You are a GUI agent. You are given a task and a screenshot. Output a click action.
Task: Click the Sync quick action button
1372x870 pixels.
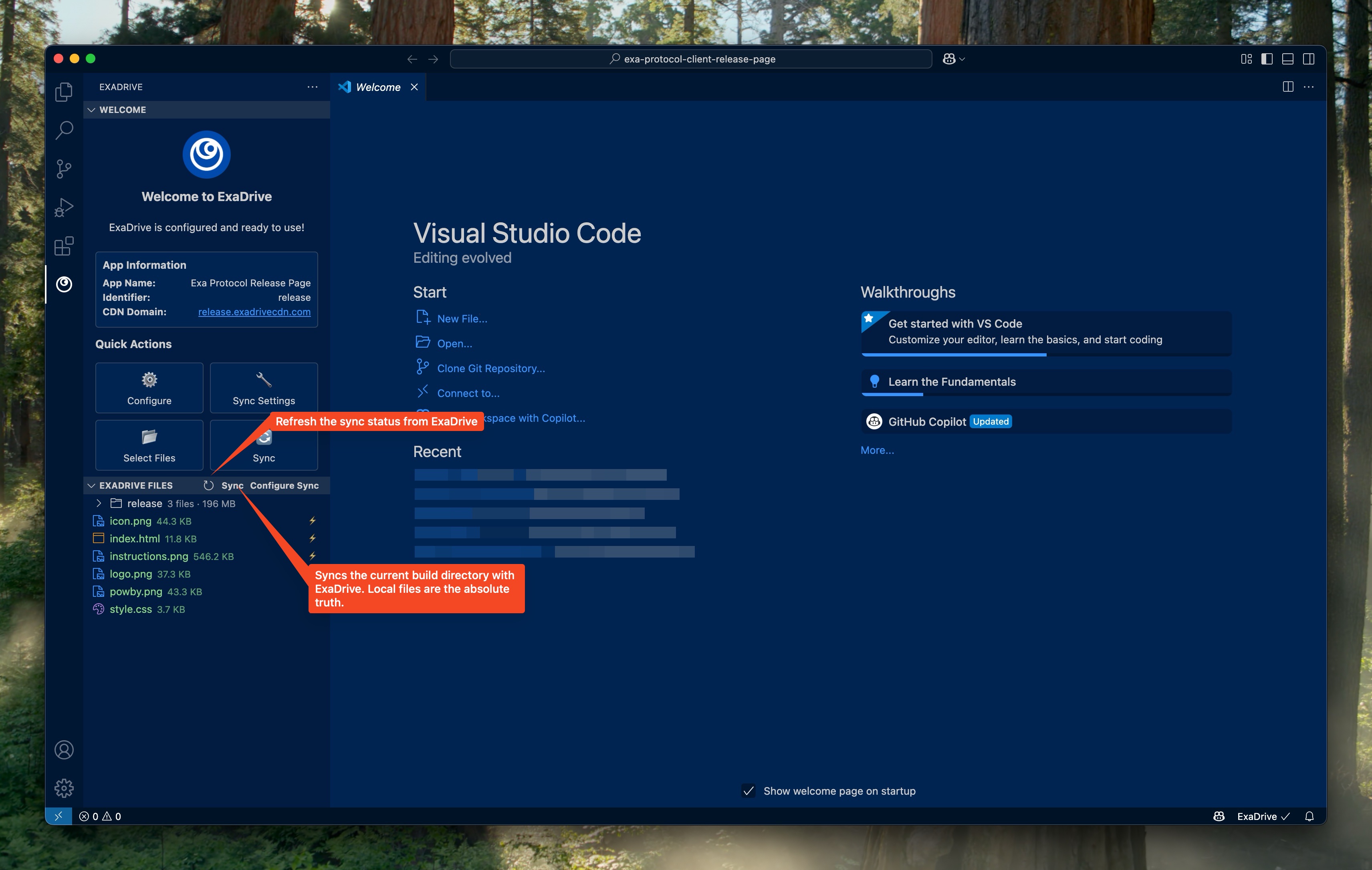tap(264, 445)
